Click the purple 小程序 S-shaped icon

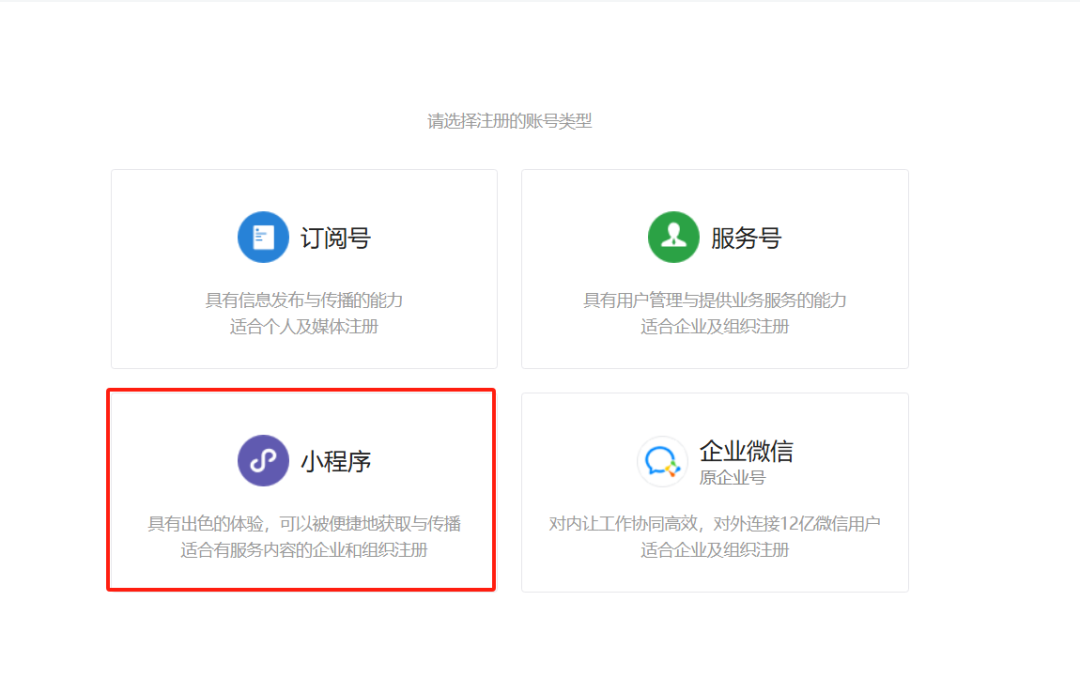coord(262,460)
